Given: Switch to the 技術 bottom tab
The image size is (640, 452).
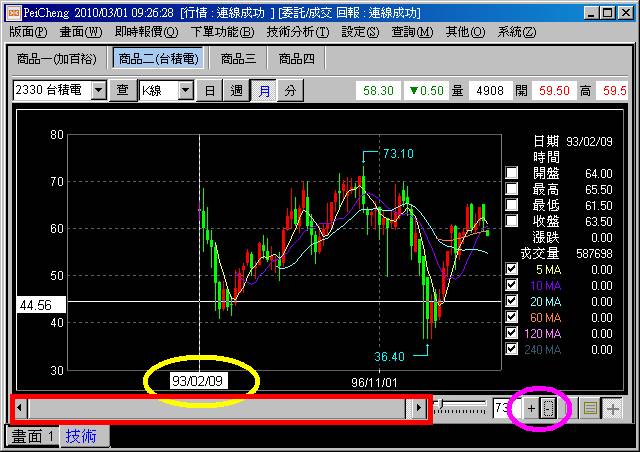Looking at the screenshot, I should point(82,436).
